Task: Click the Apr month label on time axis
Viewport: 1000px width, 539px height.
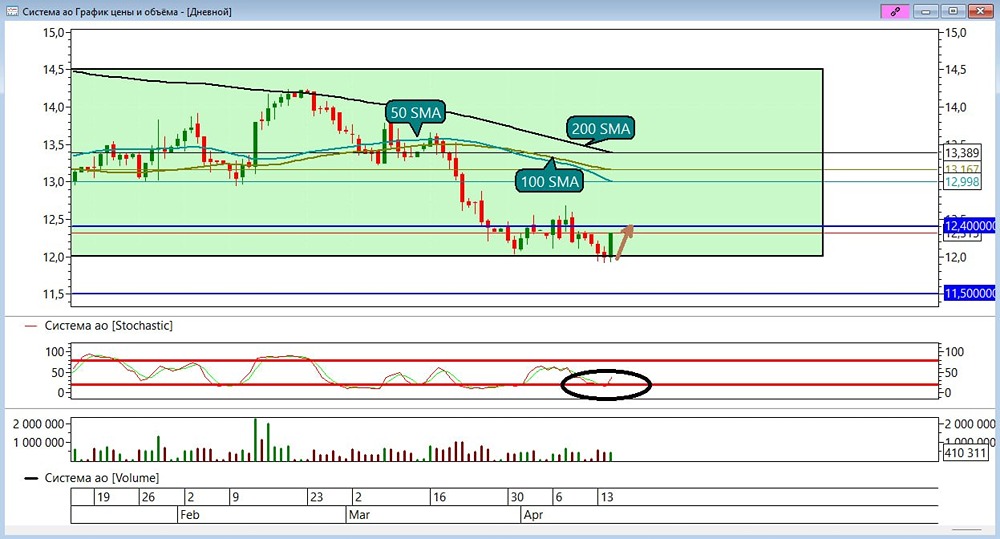Action: pos(533,515)
